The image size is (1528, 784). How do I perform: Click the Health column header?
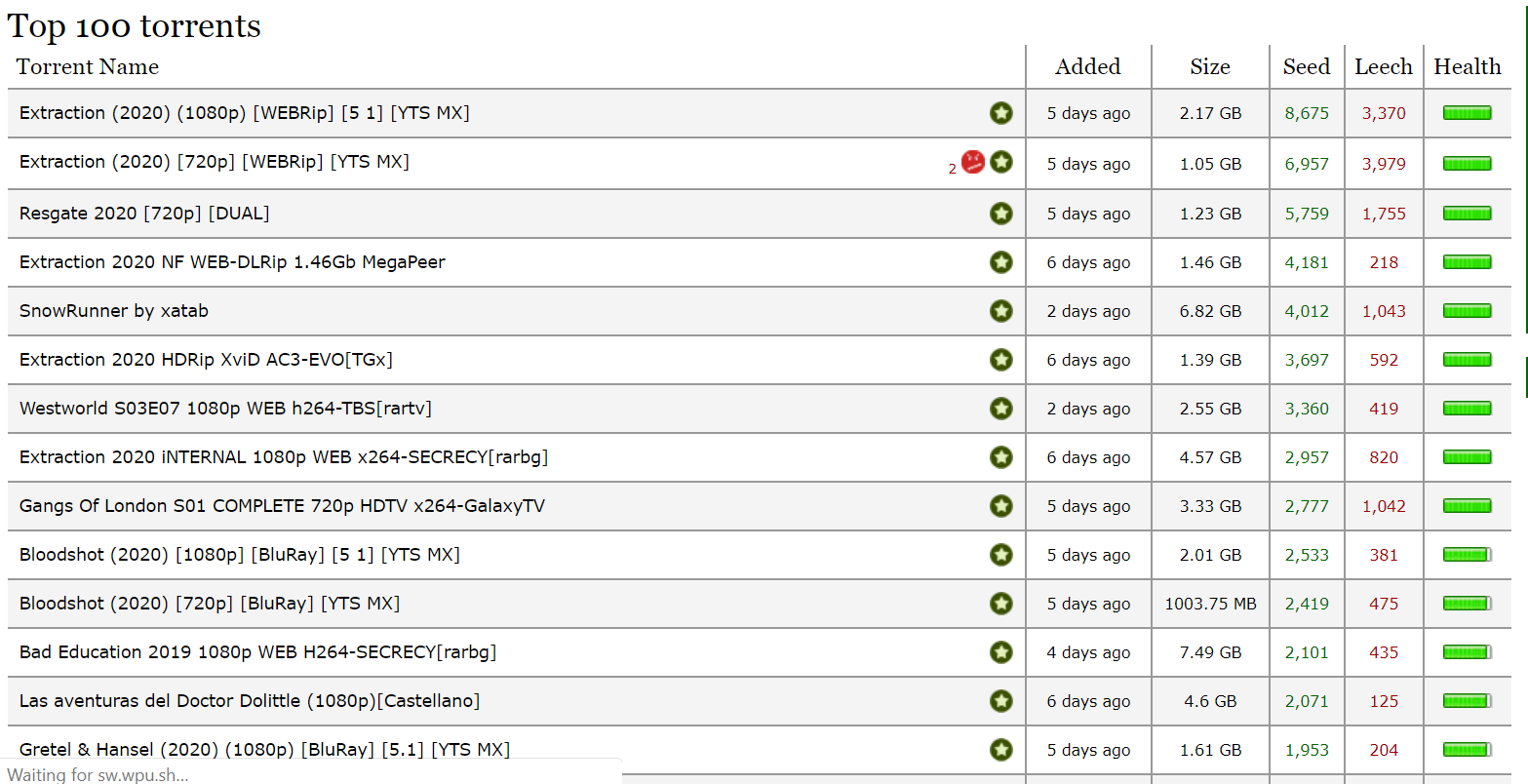[x=1467, y=66]
